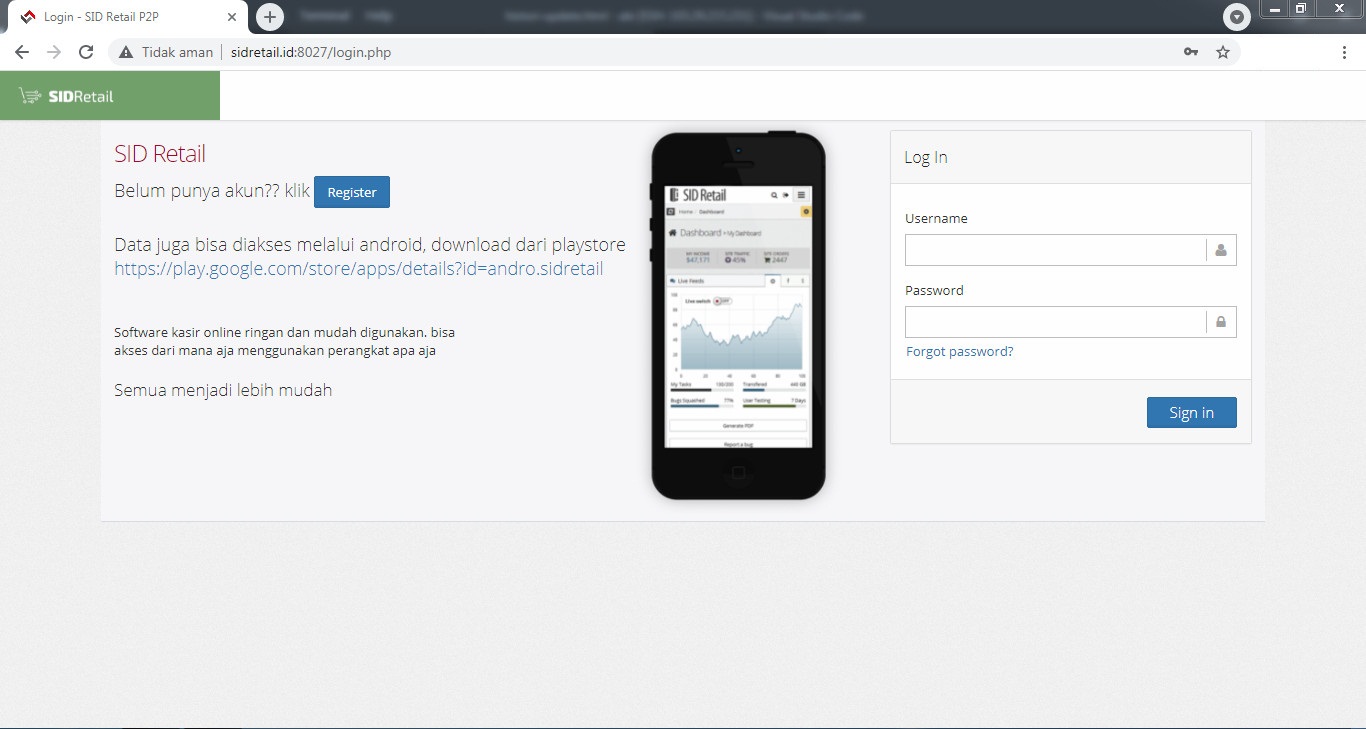This screenshot has height=729, width=1366.
Task: Reload the login page
Action: [86, 52]
